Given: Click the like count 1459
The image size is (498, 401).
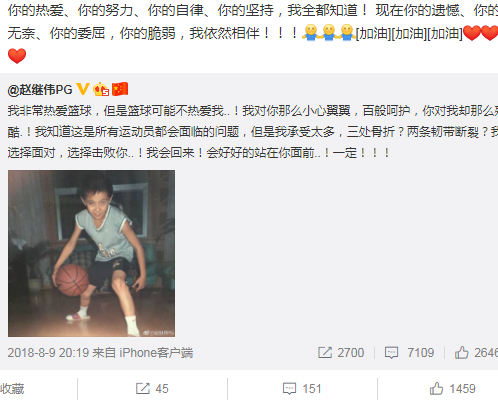Looking at the screenshot, I should pyautogui.click(x=462, y=389).
